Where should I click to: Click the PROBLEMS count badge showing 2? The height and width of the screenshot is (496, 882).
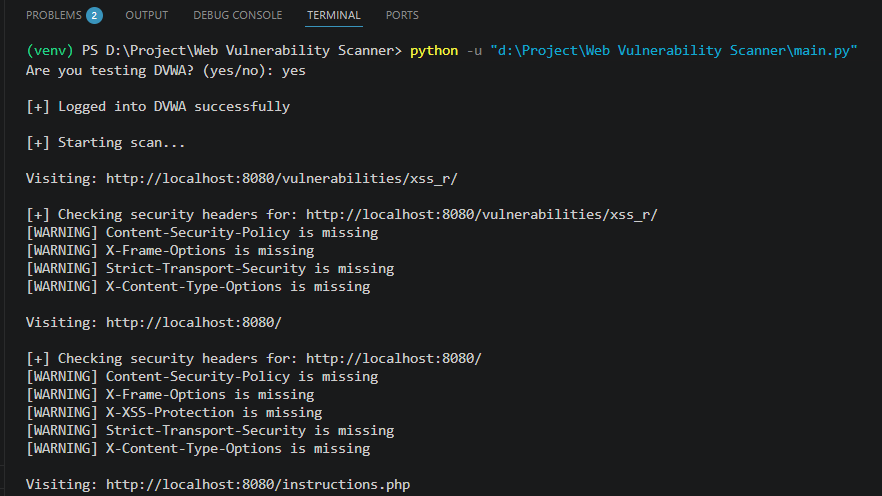(x=94, y=16)
